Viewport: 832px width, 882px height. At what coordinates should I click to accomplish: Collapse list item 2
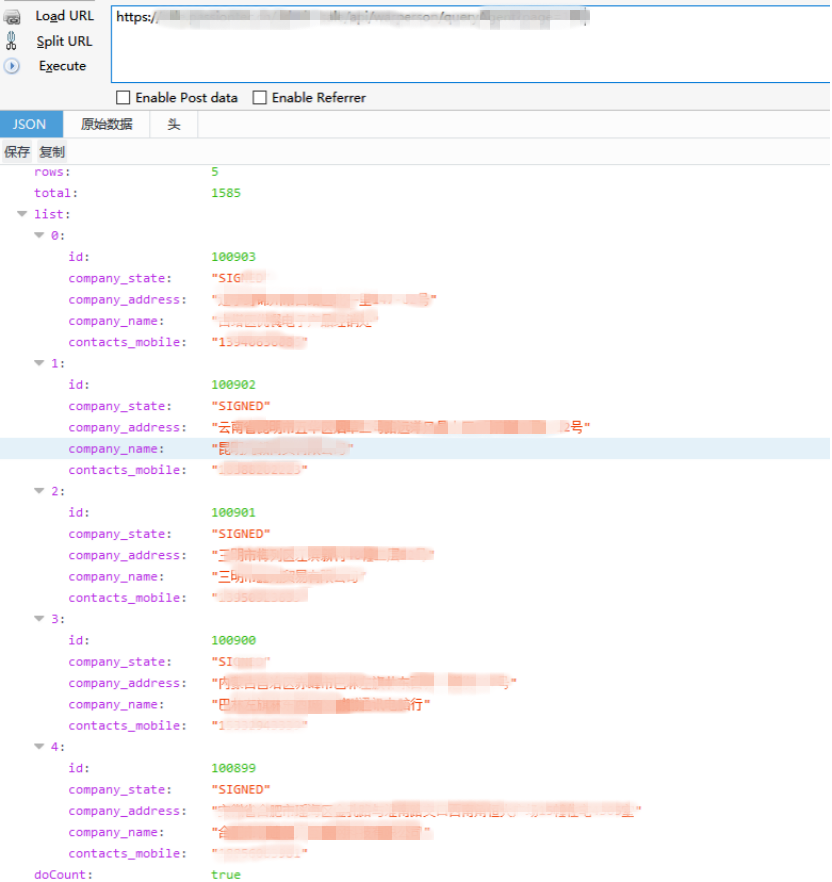pyautogui.click(x=39, y=490)
